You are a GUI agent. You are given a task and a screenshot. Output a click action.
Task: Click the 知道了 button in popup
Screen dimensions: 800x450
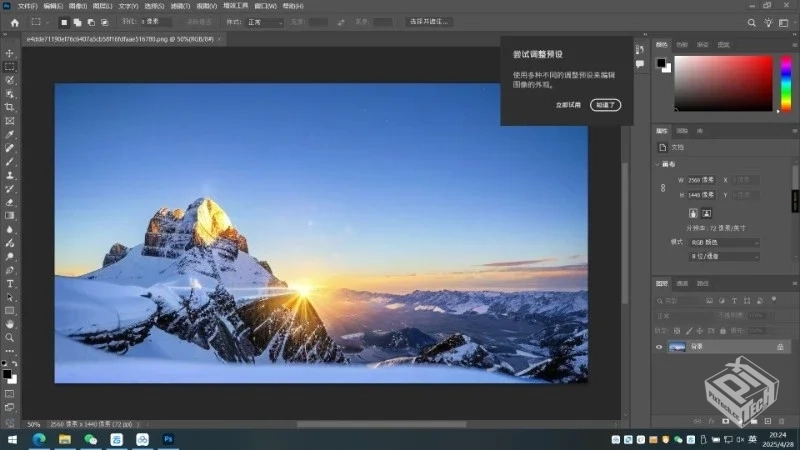(605, 104)
